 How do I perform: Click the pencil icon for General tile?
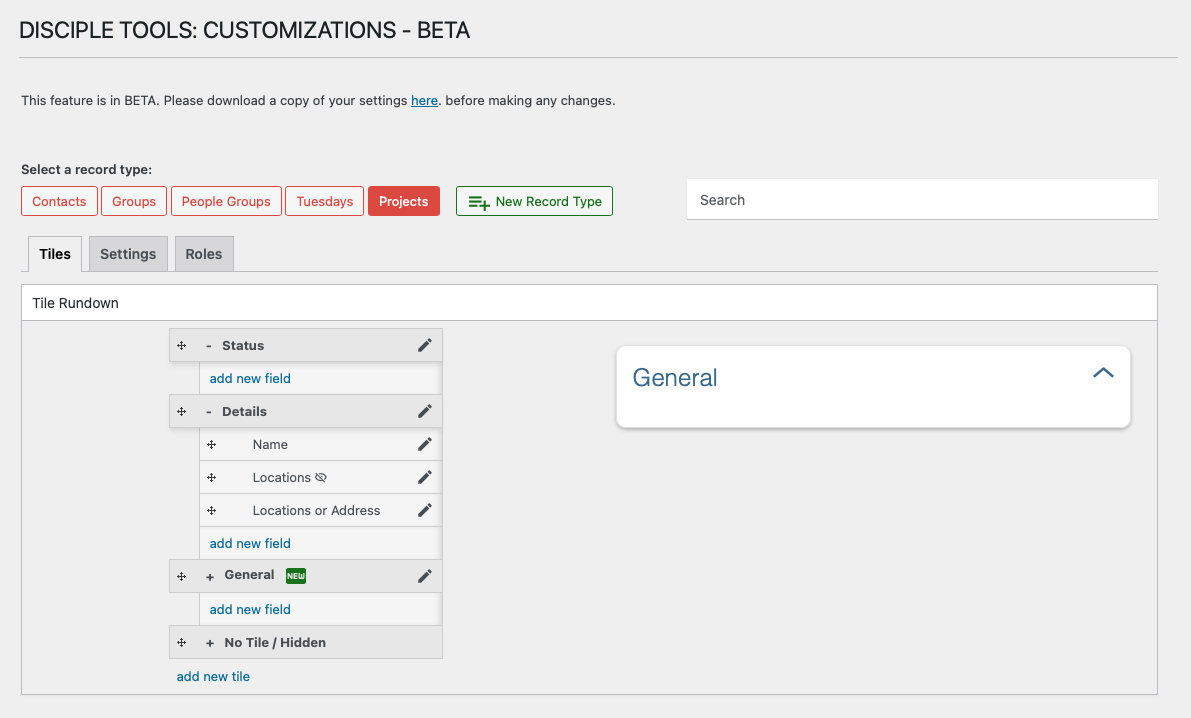(x=425, y=576)
